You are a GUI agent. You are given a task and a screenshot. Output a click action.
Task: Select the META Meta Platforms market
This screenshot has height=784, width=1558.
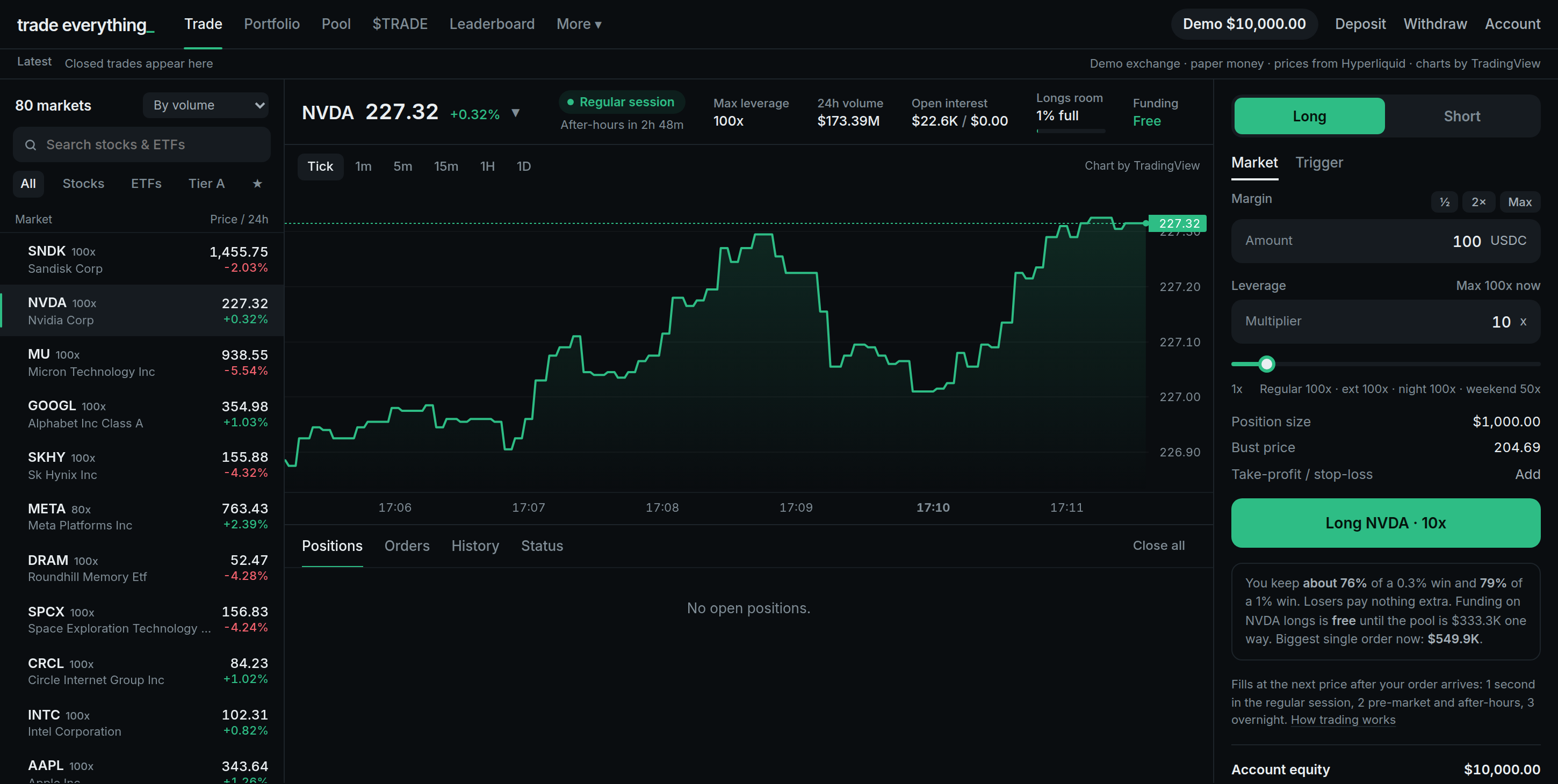(x=142, y=517)
